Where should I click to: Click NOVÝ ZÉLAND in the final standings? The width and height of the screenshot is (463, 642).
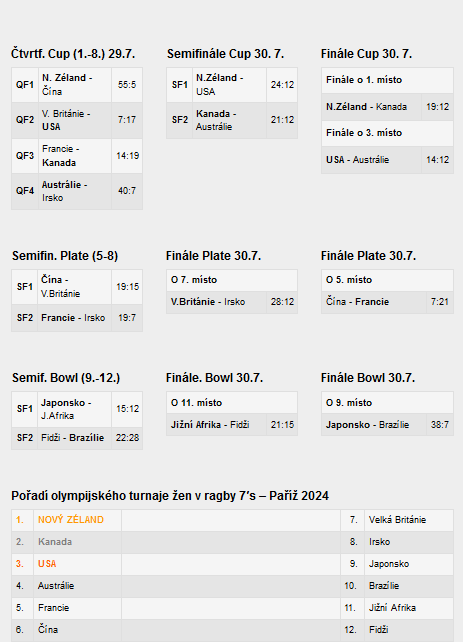pos(71,520)
